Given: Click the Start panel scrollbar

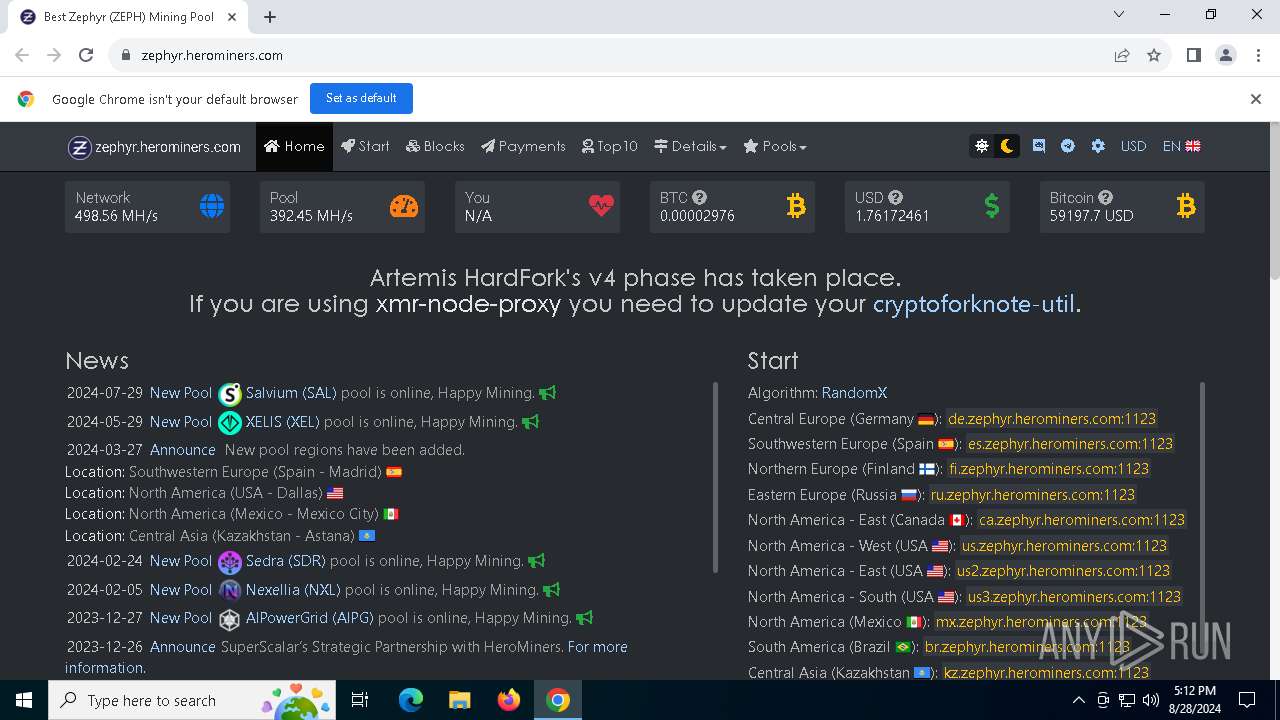Looking at the screenshot, I should [1201, 530].
